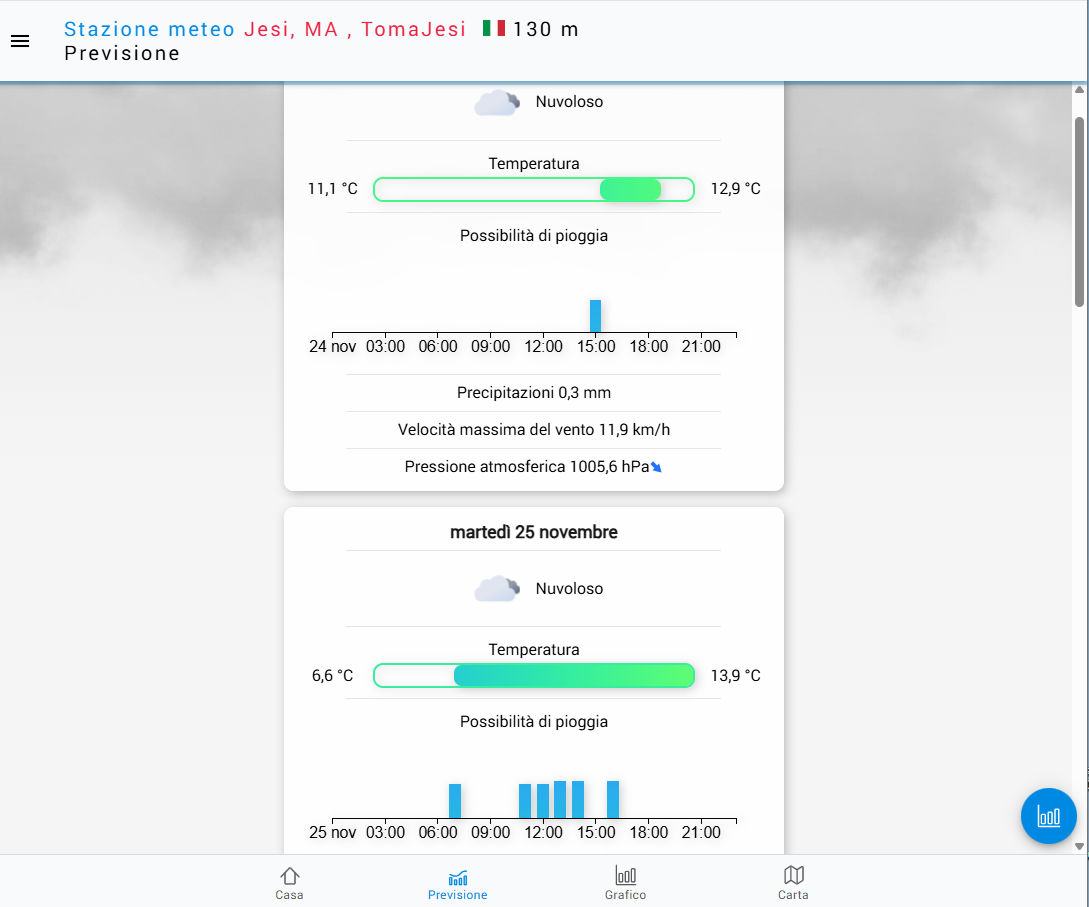The image size is (1089, 907).
Task: Click the TomaJesi station link
Action: click(x=413, y=29)
